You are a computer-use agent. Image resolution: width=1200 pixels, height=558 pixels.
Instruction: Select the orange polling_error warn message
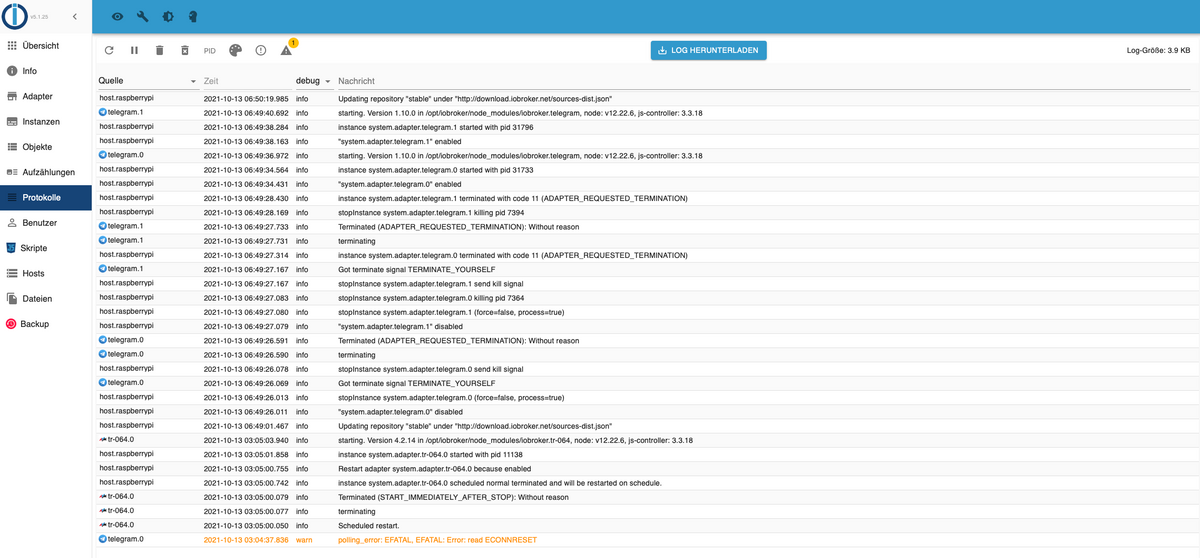tap(437, 540)
